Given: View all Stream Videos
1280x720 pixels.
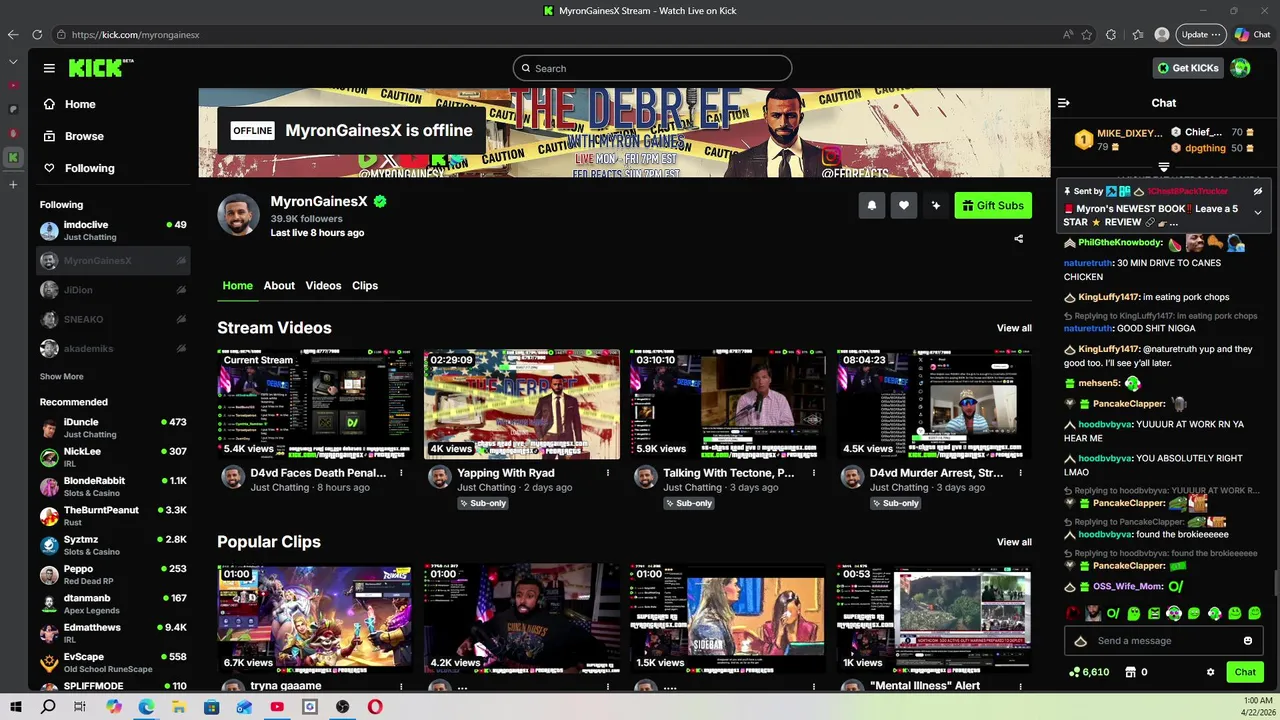Looking at the screenshot, I should (x=1014, y=328).
